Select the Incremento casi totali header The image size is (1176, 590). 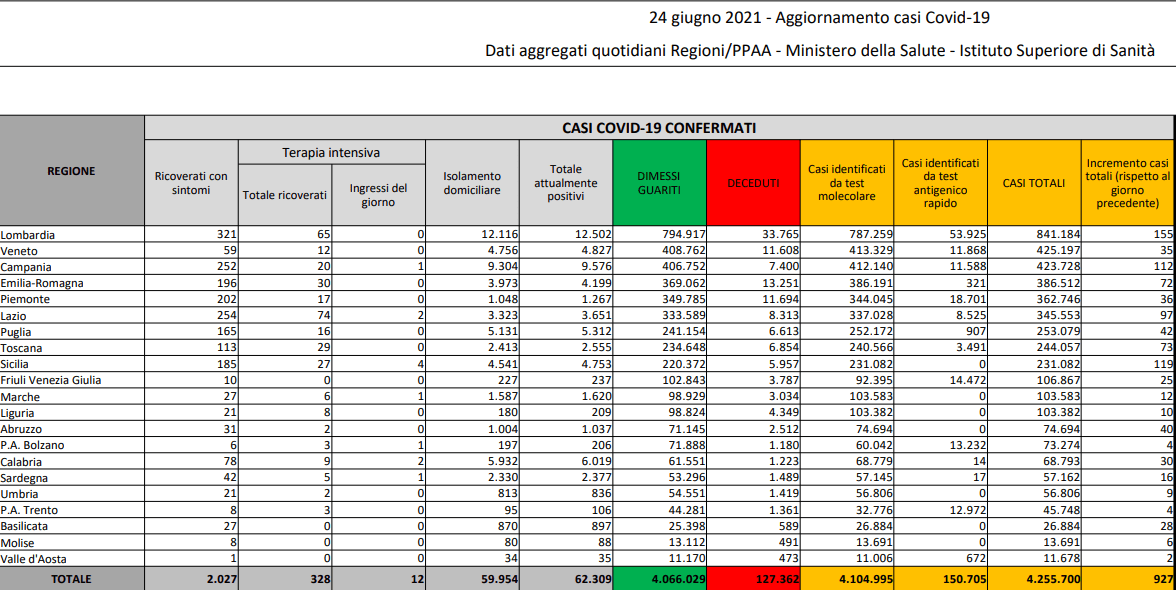click(x=1127, y=182)
